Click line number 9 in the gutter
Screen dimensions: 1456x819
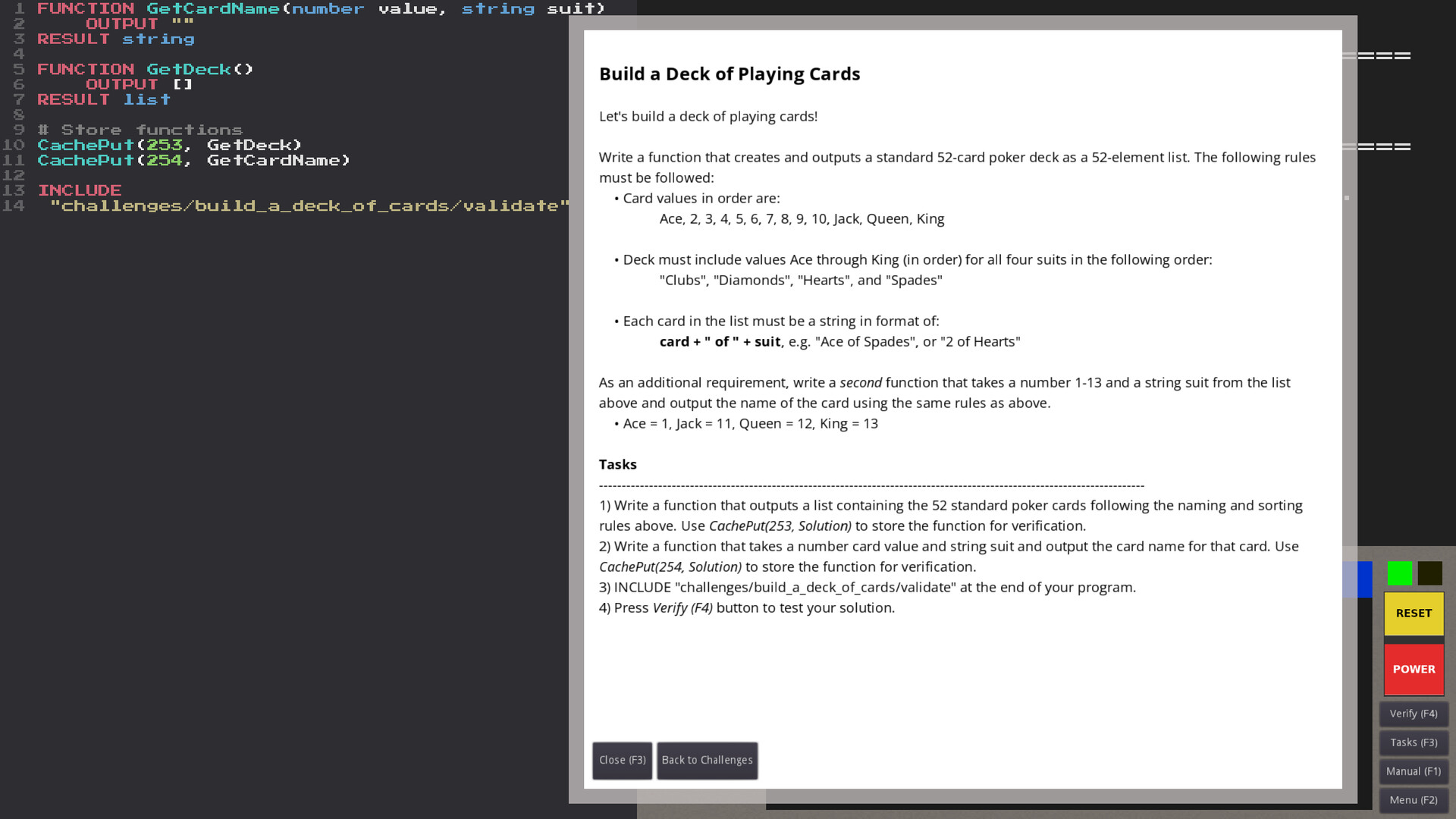point(19,130)
